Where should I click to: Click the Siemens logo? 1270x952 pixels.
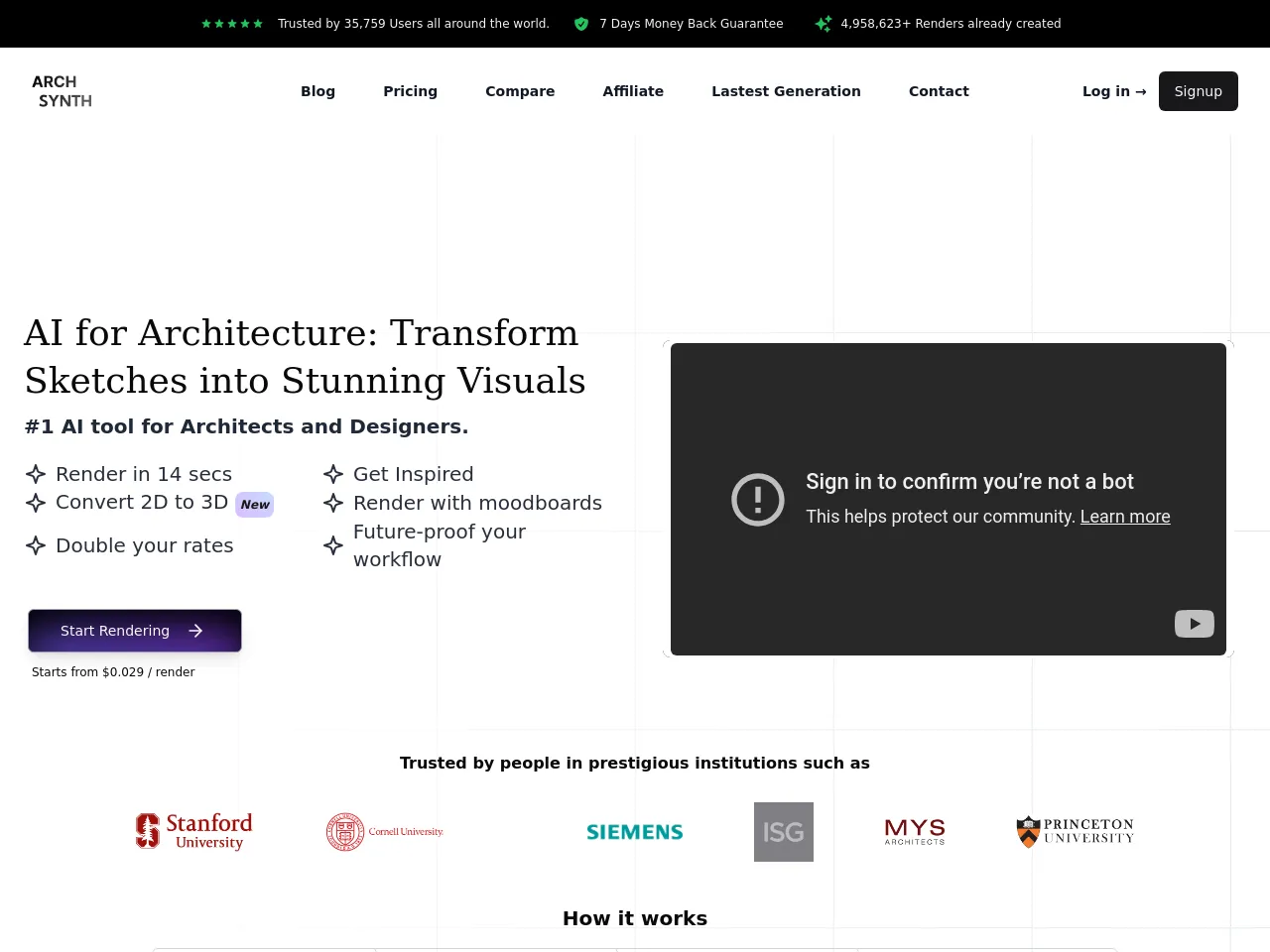[x=635, y=832]
